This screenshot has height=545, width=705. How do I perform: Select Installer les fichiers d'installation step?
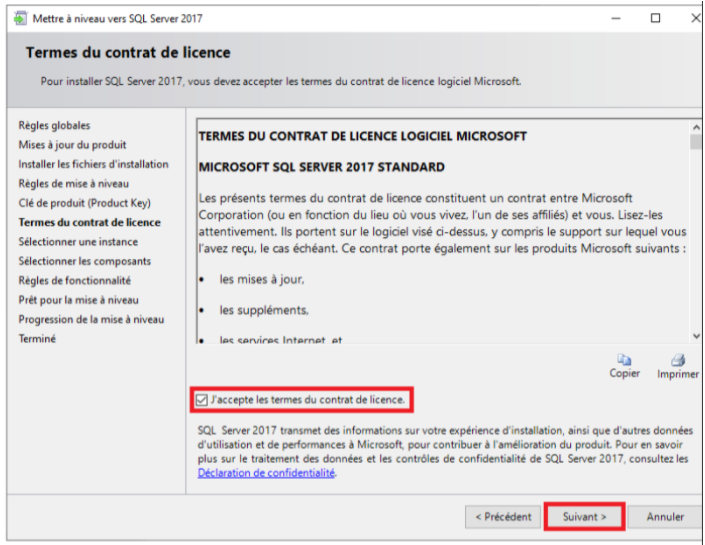[94, 164]
